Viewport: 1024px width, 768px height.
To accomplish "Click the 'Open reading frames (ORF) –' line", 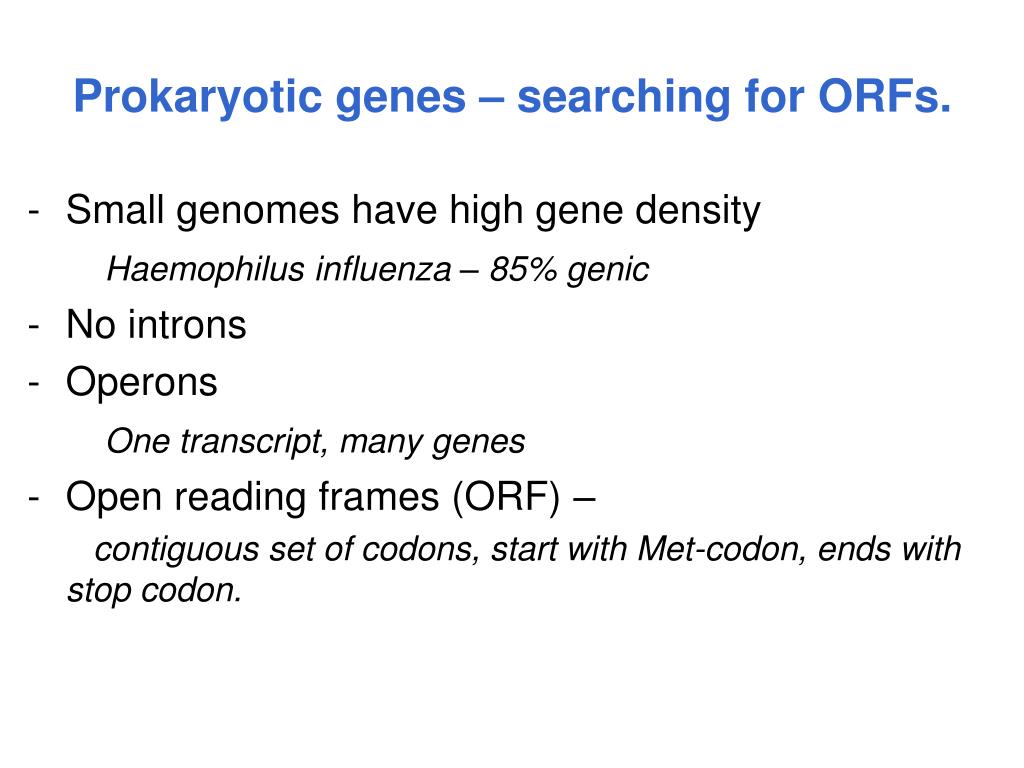I will click(x=330, y=498).
